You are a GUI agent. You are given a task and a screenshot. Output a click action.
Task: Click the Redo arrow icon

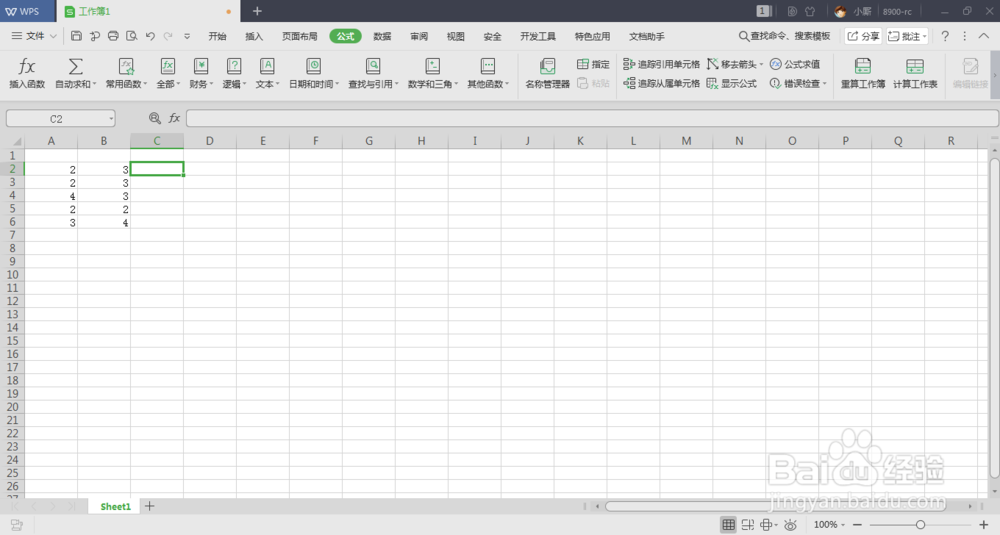[x=168, y=36]
